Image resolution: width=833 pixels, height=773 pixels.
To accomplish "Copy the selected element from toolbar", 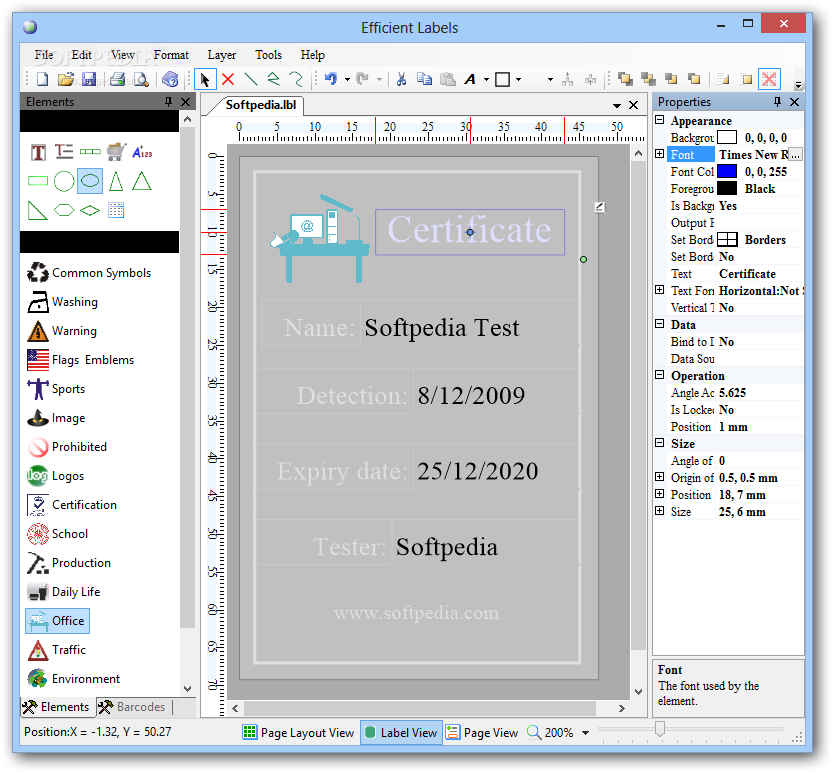I will (424, 80).
